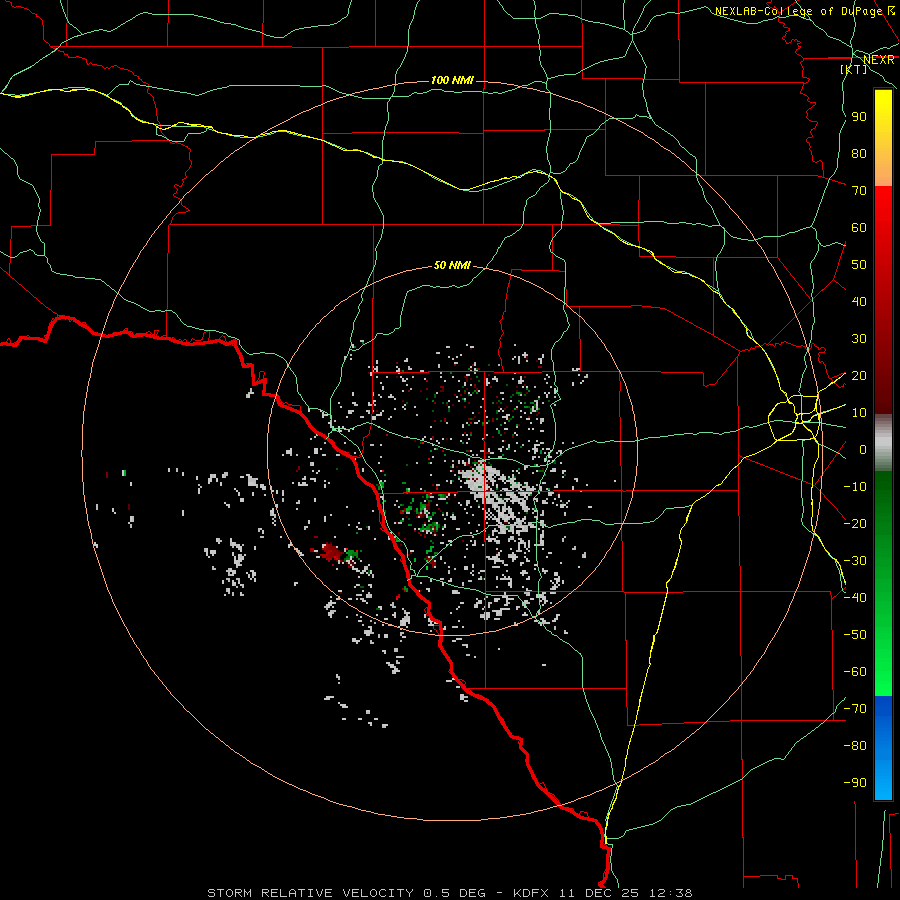Click the -30 value on the velocity scale

pos(855,560)
